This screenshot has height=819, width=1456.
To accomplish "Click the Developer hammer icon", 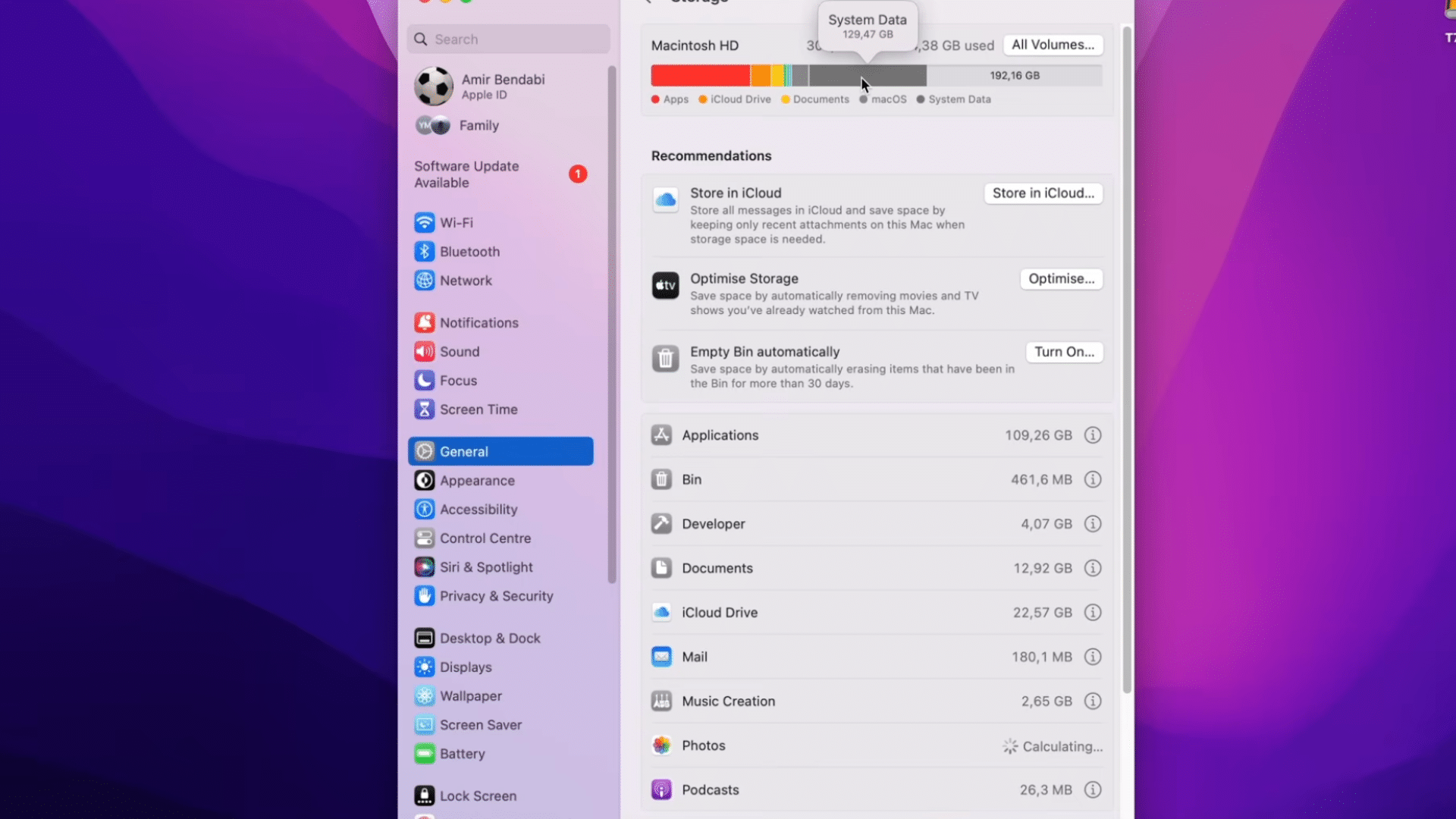I will [661, 524].
